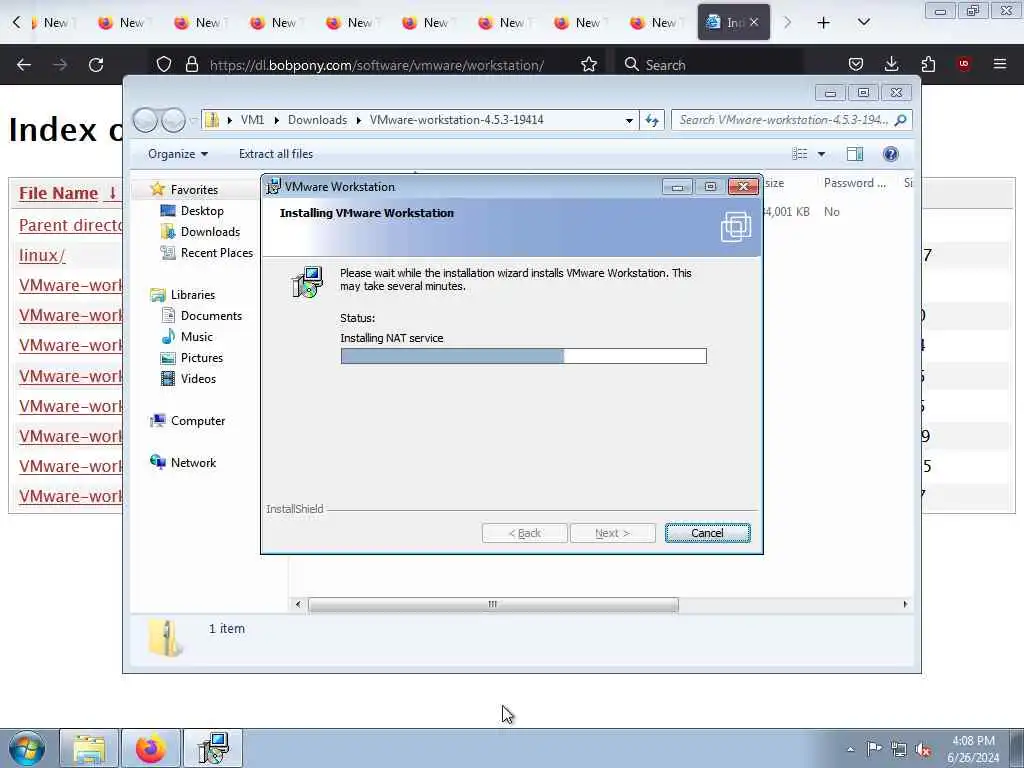Screen dimensions: 1024x768
Task: Click Extract all files button
Action: point(276,154)
